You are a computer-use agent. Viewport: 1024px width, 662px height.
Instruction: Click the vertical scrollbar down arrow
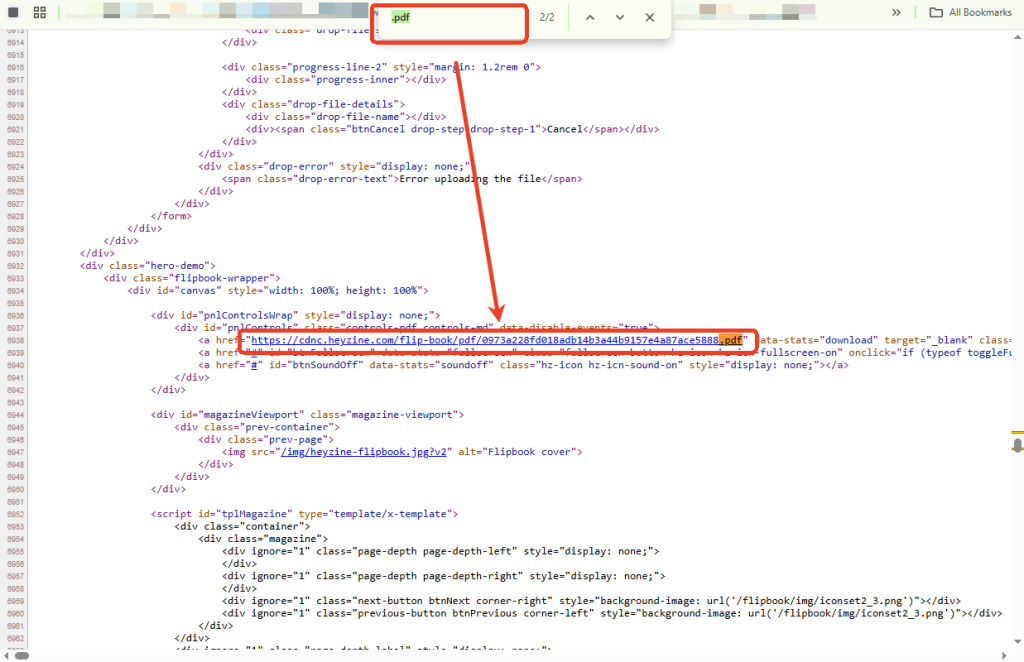[1017, 641]
